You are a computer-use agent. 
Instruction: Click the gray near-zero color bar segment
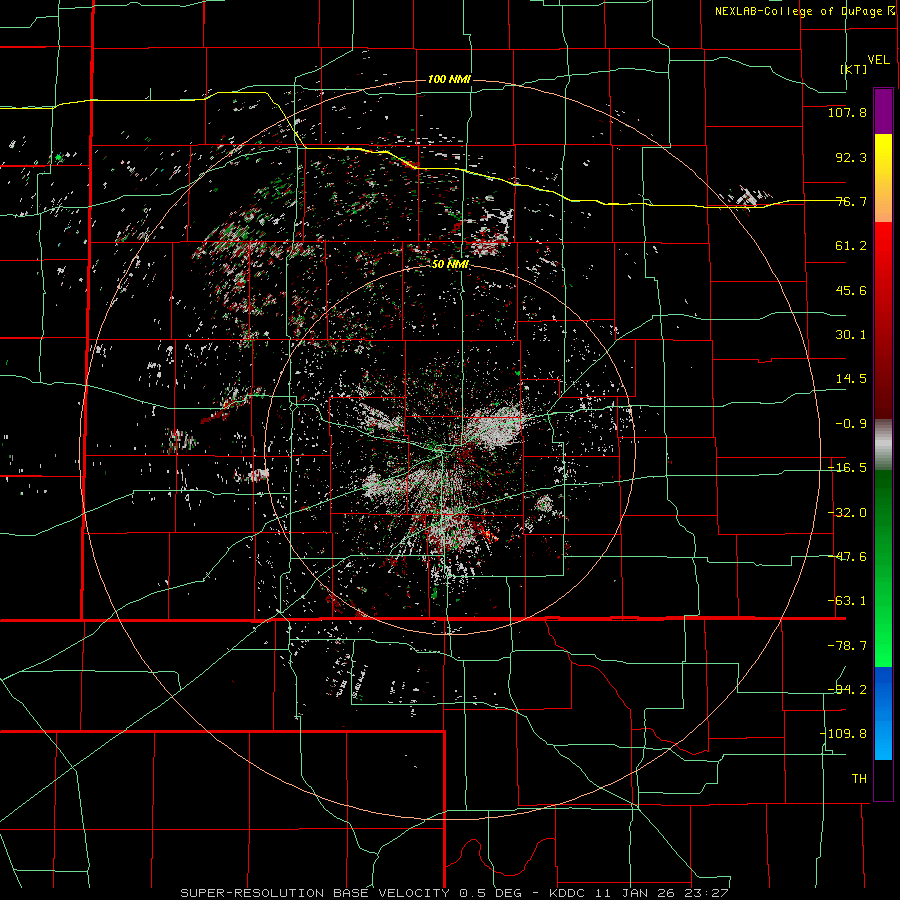click(883, 445)
